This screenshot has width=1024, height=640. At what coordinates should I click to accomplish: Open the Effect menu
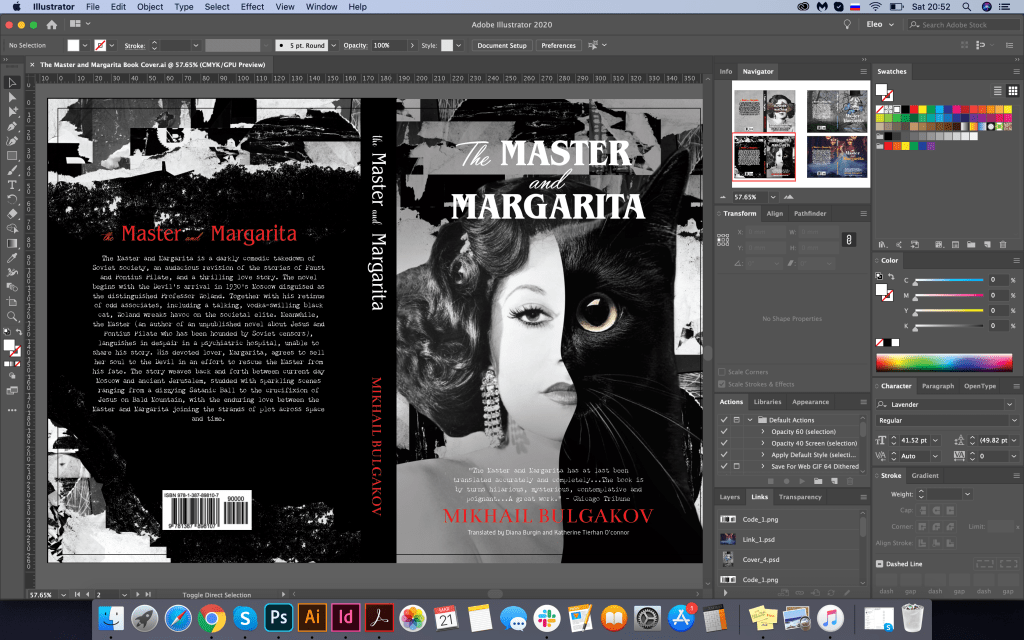pos(252,7)
